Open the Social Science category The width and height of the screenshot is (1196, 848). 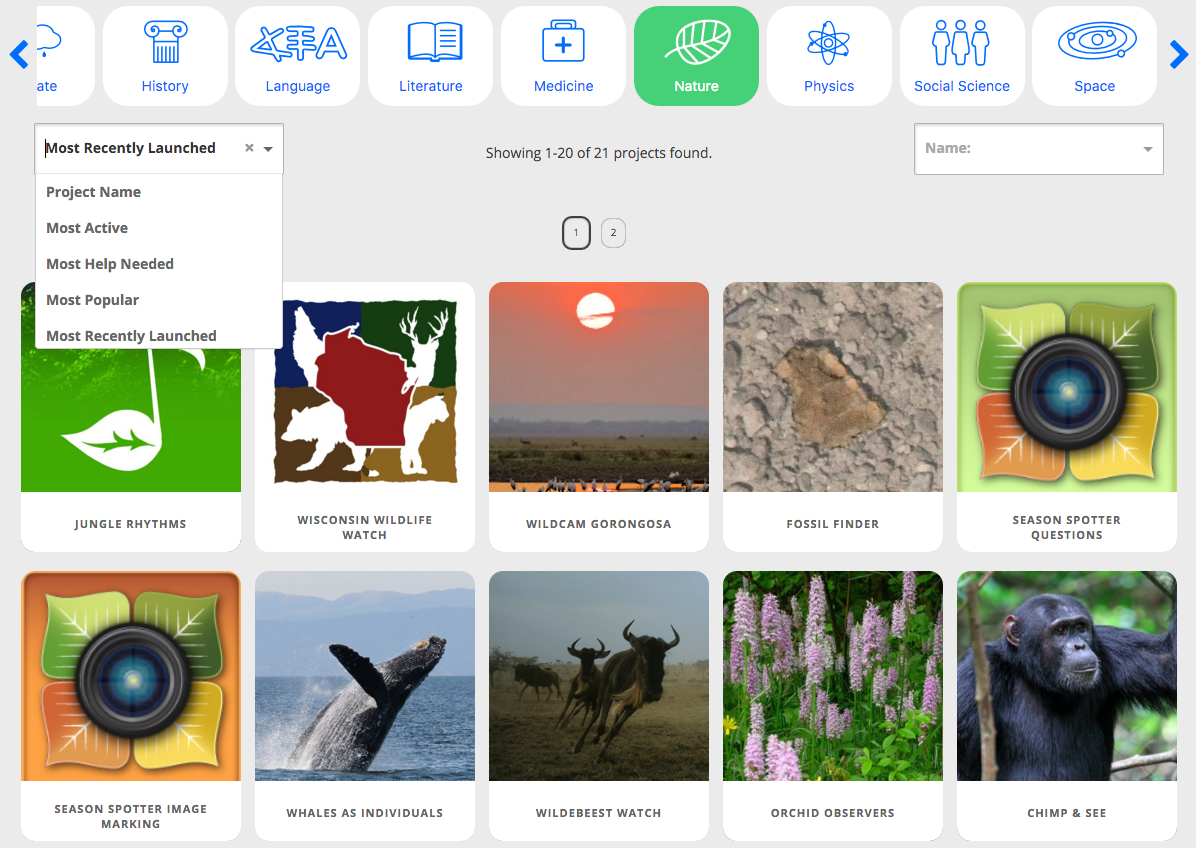pos(962,55)
